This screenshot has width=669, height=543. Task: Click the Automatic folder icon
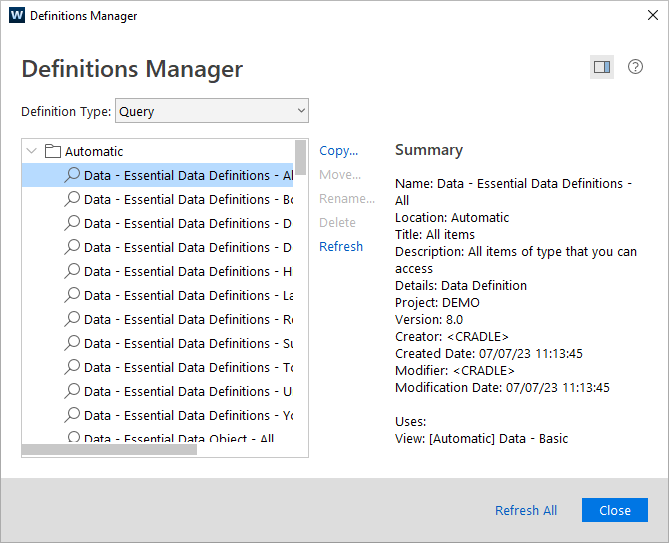tap(52, 151)
